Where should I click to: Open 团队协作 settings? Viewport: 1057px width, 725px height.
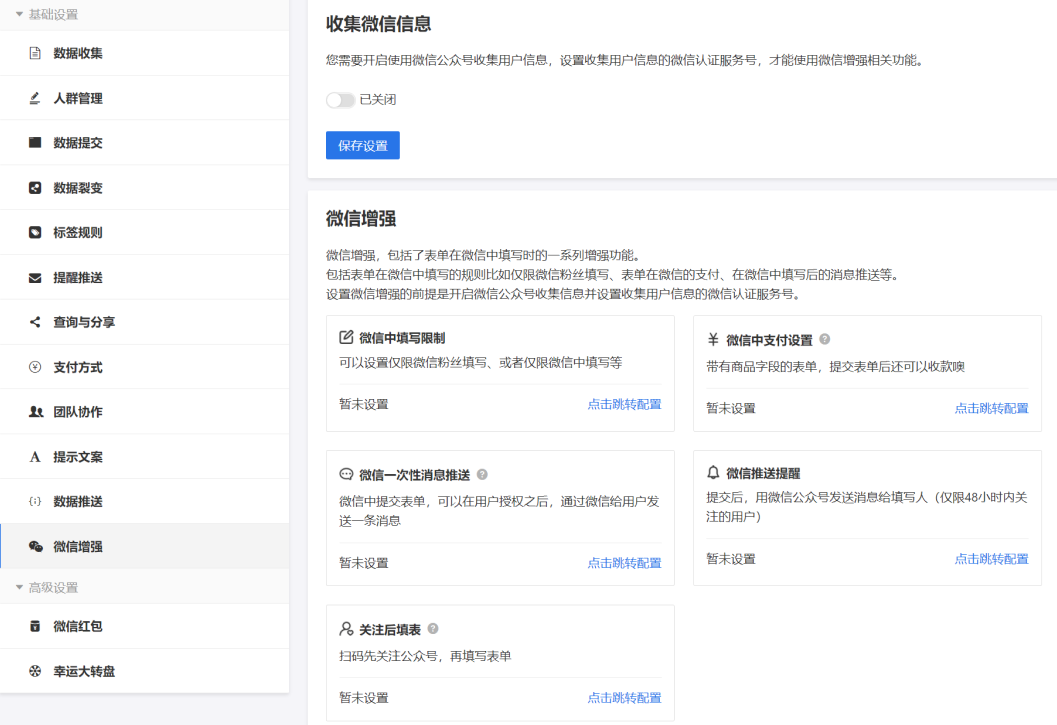click(x=145, y=411)
